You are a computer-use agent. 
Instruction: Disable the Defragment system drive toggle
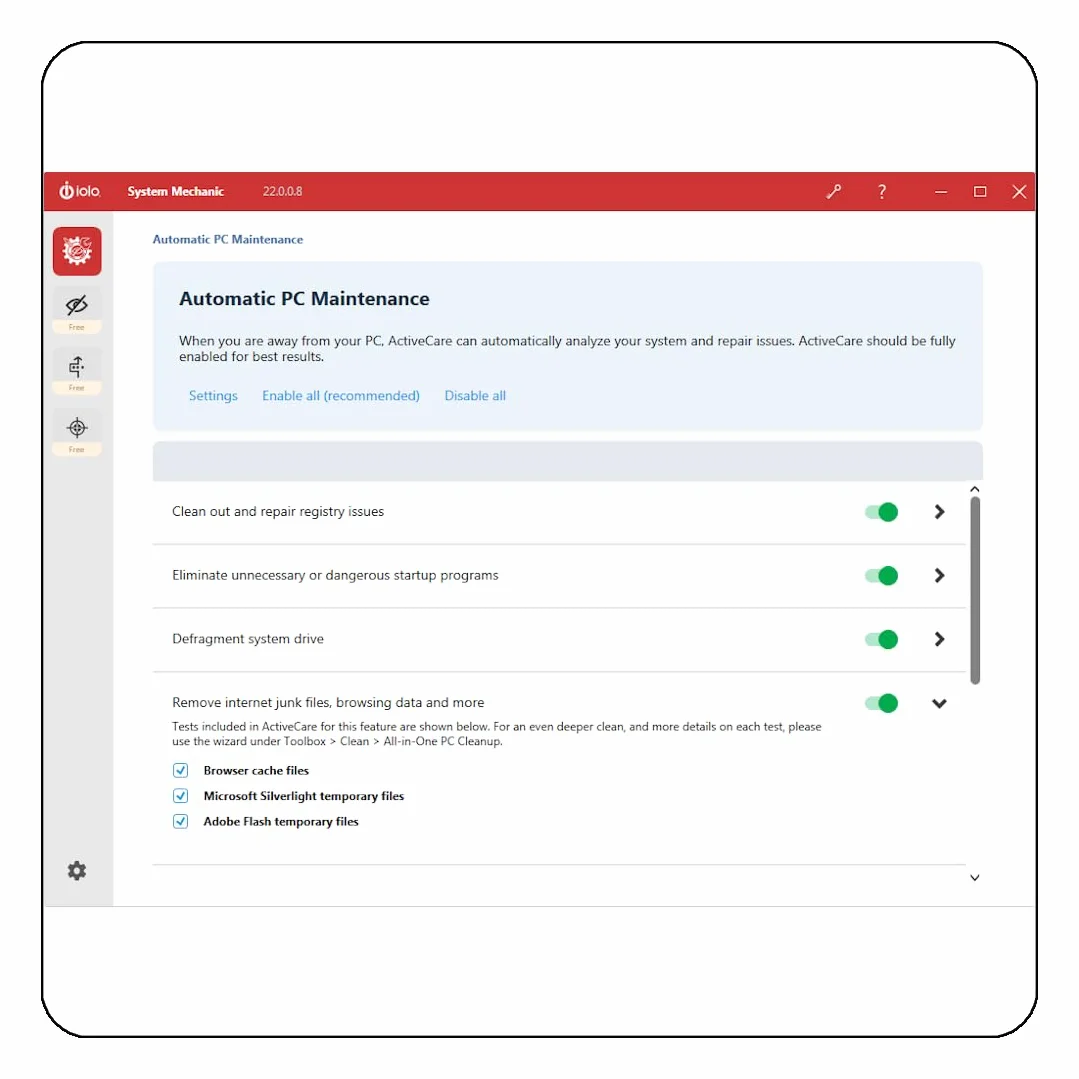(x=882, y=639)
